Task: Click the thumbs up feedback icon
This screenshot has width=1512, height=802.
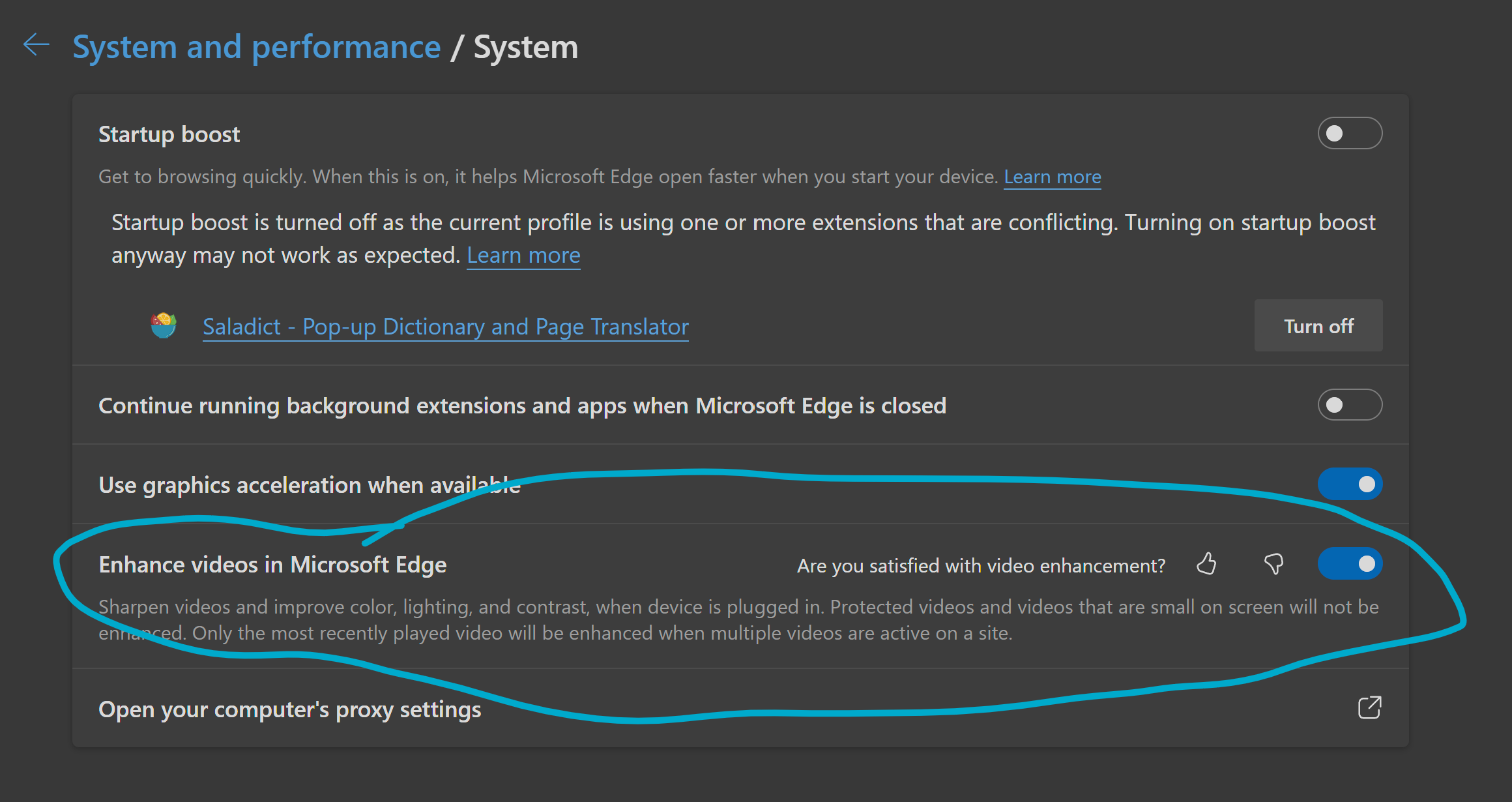Action: point(1206,564)
